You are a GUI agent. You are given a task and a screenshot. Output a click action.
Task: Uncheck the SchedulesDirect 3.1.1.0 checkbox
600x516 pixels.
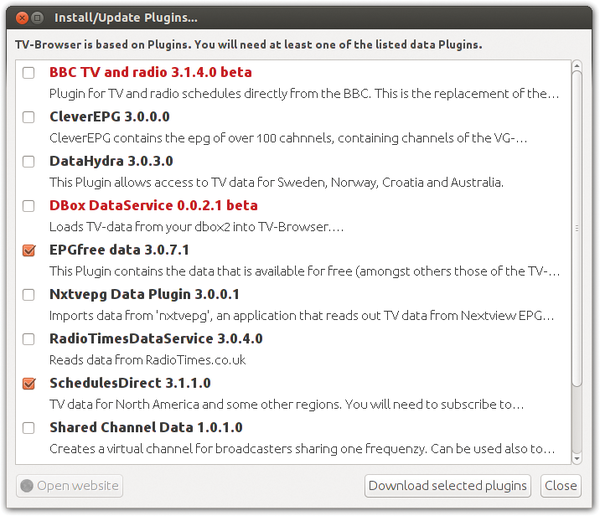click(29, 384)
